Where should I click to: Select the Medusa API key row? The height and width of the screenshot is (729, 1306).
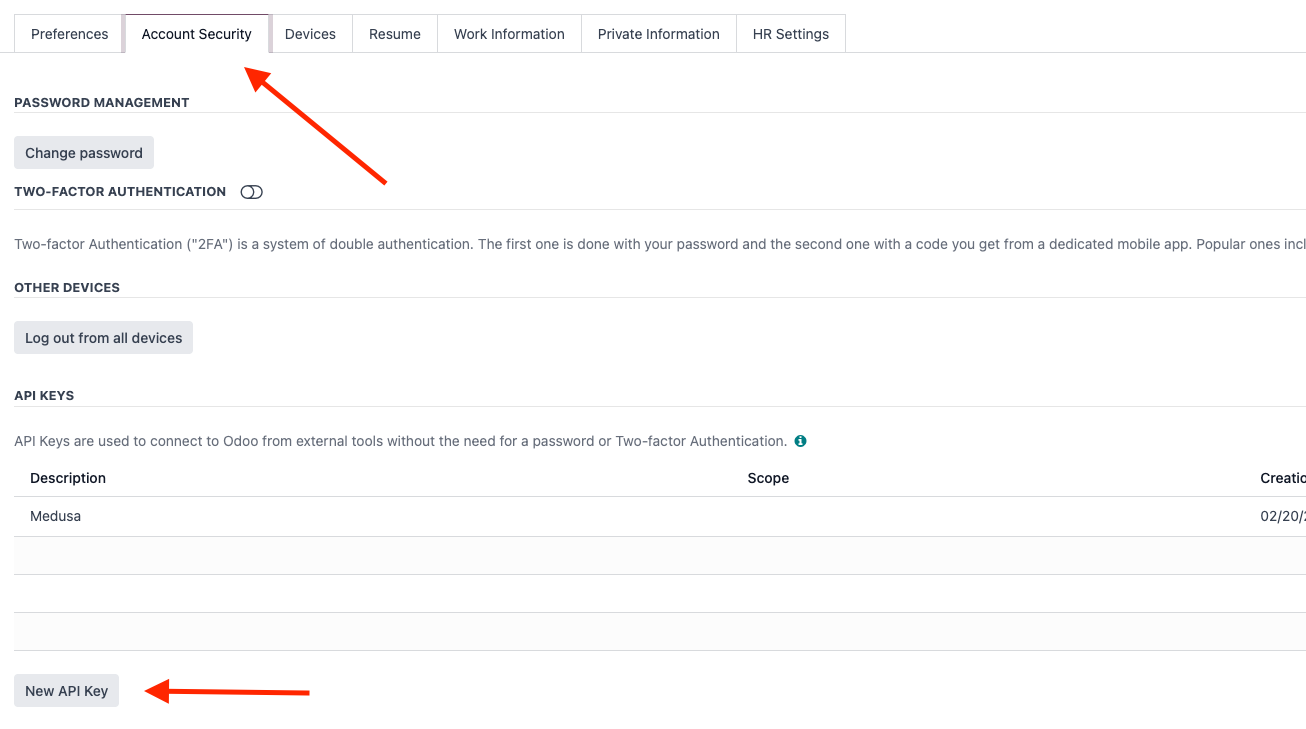coord(400,516)
